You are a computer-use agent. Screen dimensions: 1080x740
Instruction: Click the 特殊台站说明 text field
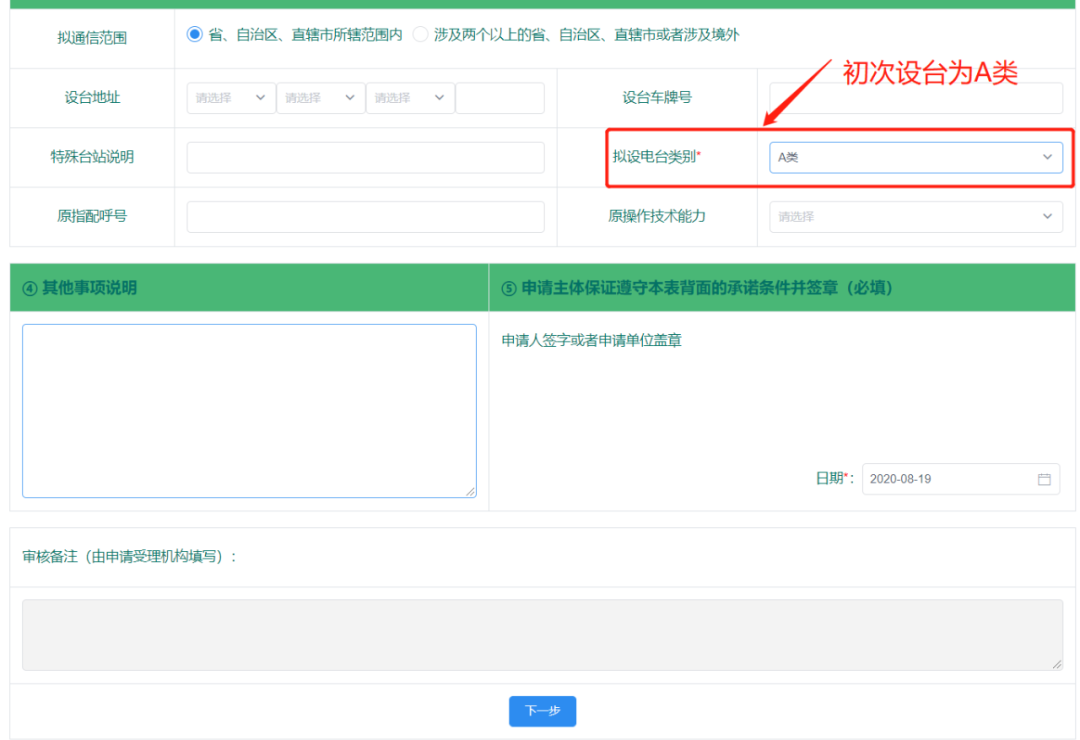coord(365,157)
